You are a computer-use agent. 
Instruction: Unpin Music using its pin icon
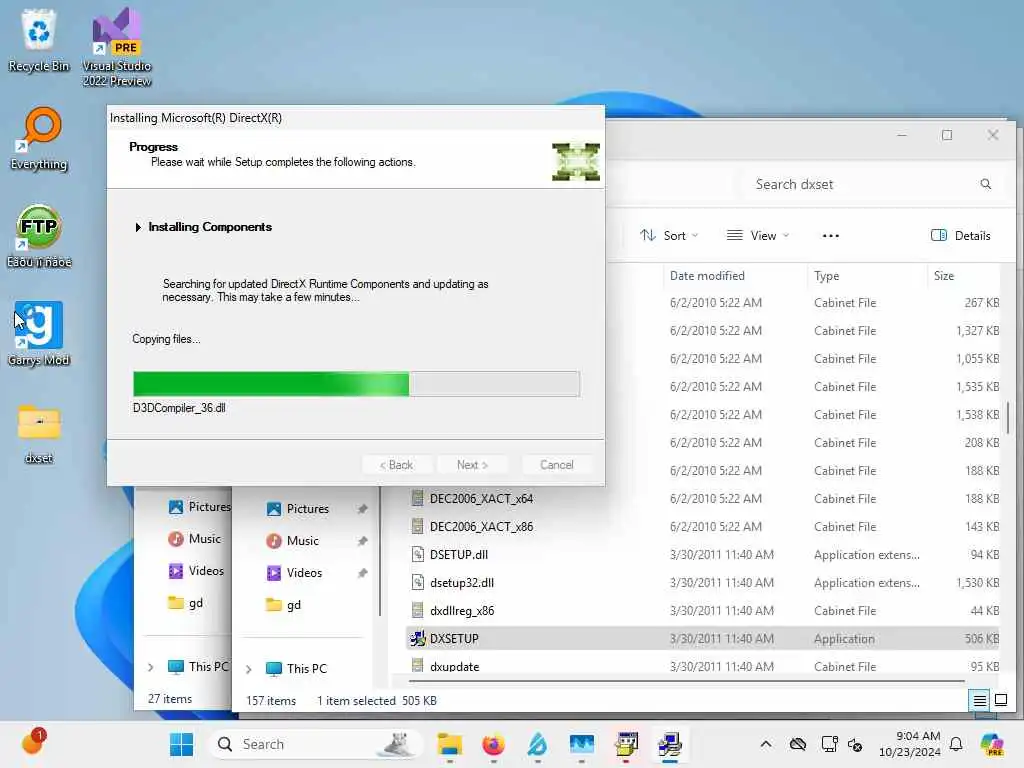pyautogui.click(x=362, y=541)
